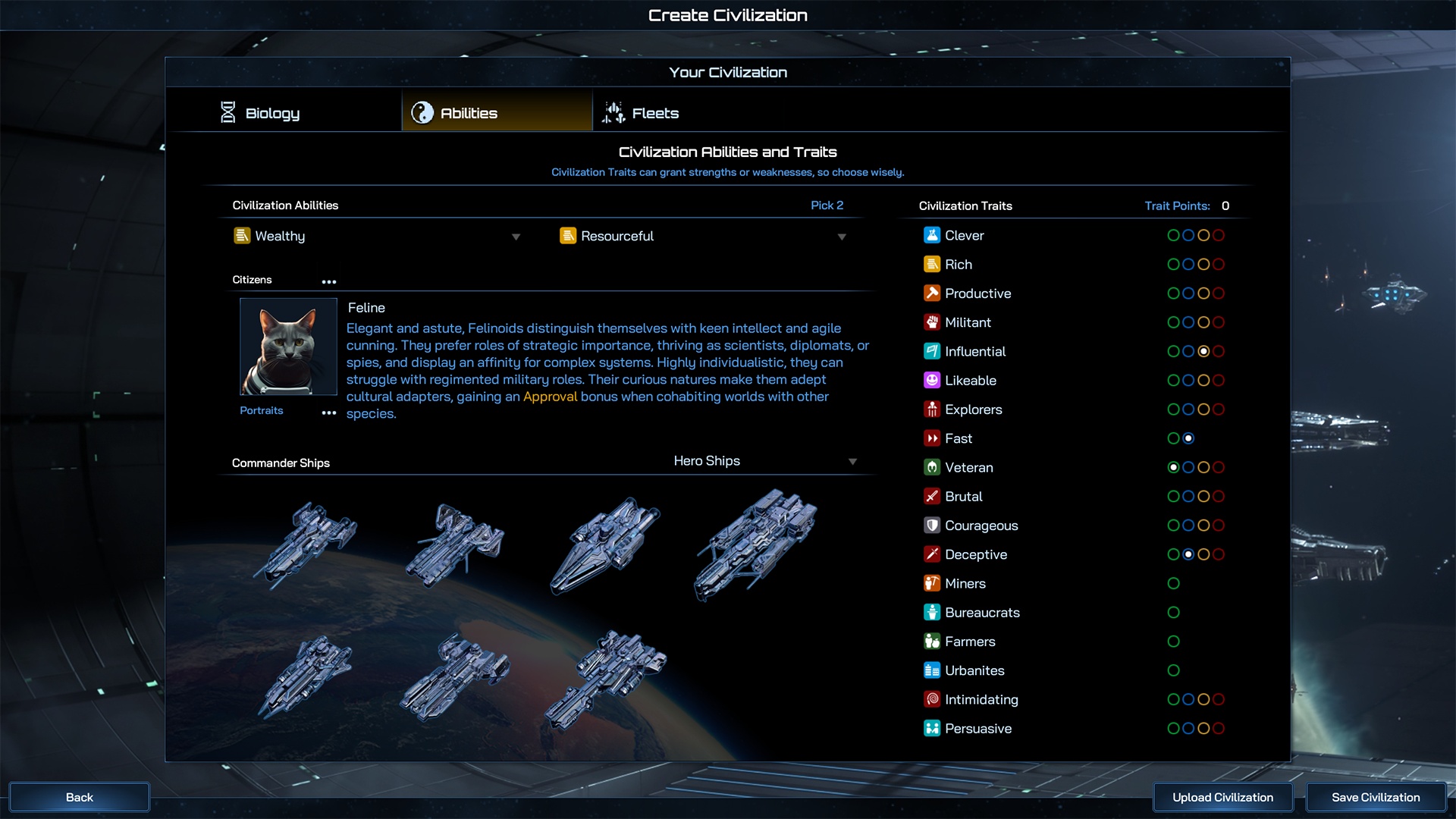Click Upload Civilization button
The image size is (1456, 819).
coord(1222,797)
